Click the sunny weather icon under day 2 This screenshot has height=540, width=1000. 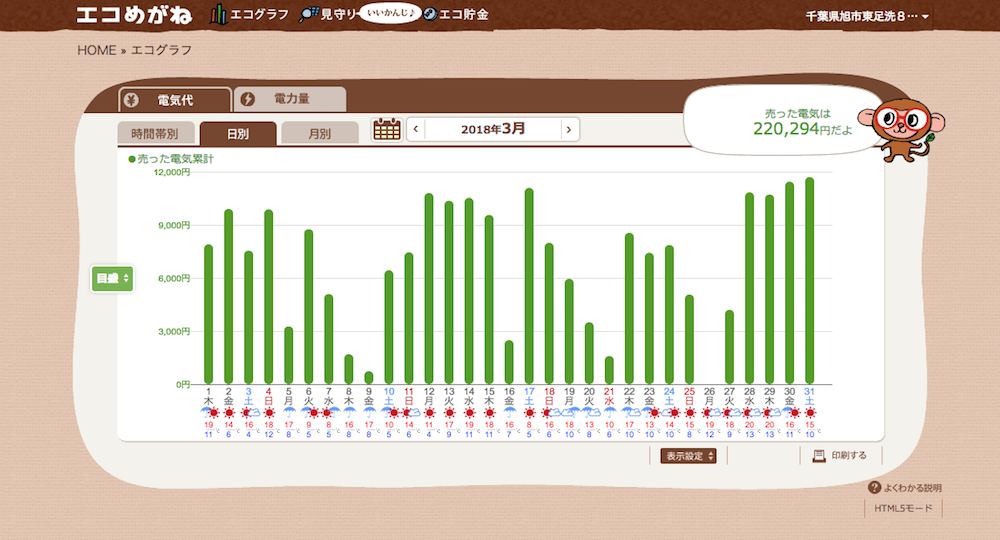click(228, 412)
